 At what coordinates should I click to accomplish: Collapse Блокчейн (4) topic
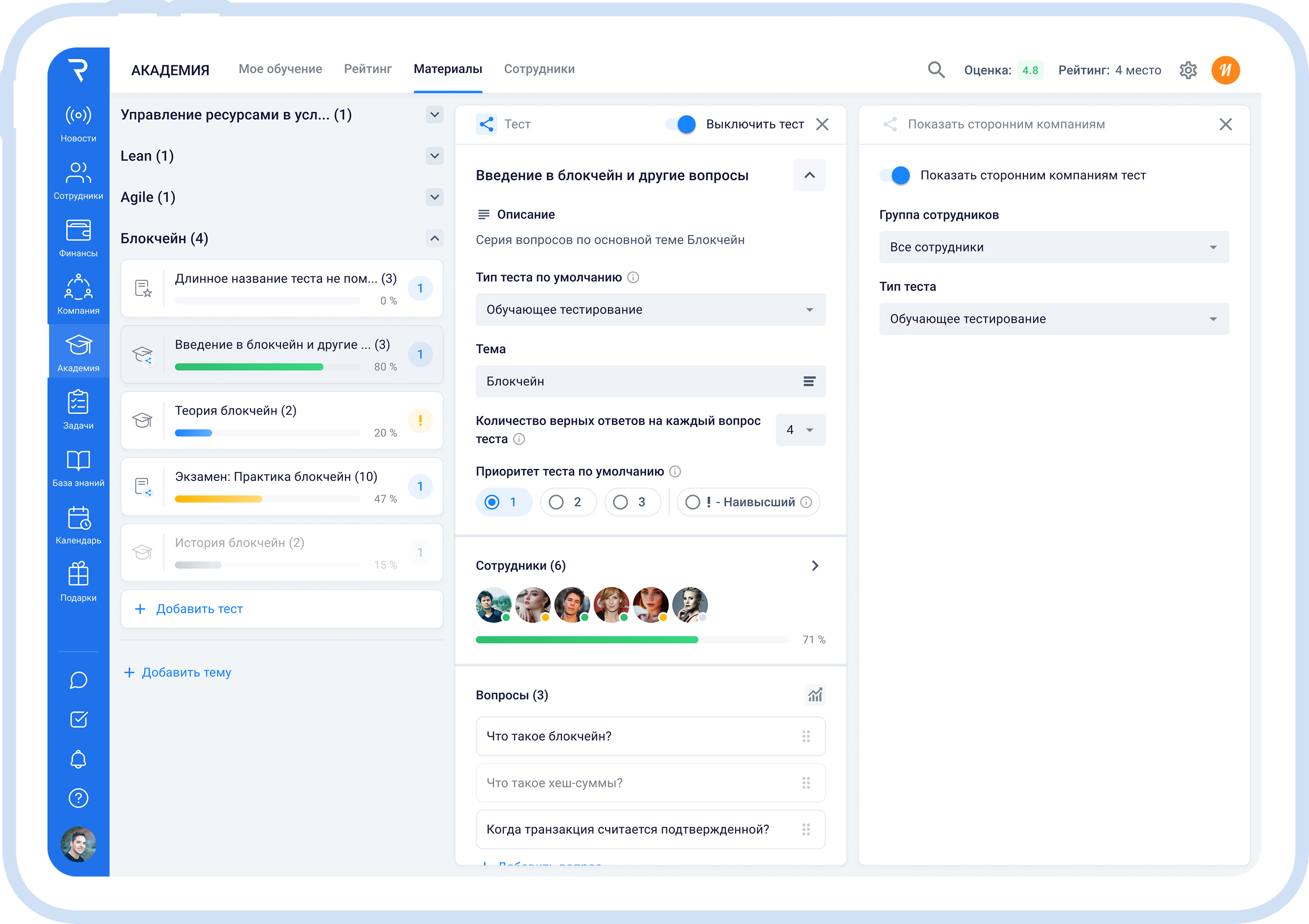(x=434, y=238)
